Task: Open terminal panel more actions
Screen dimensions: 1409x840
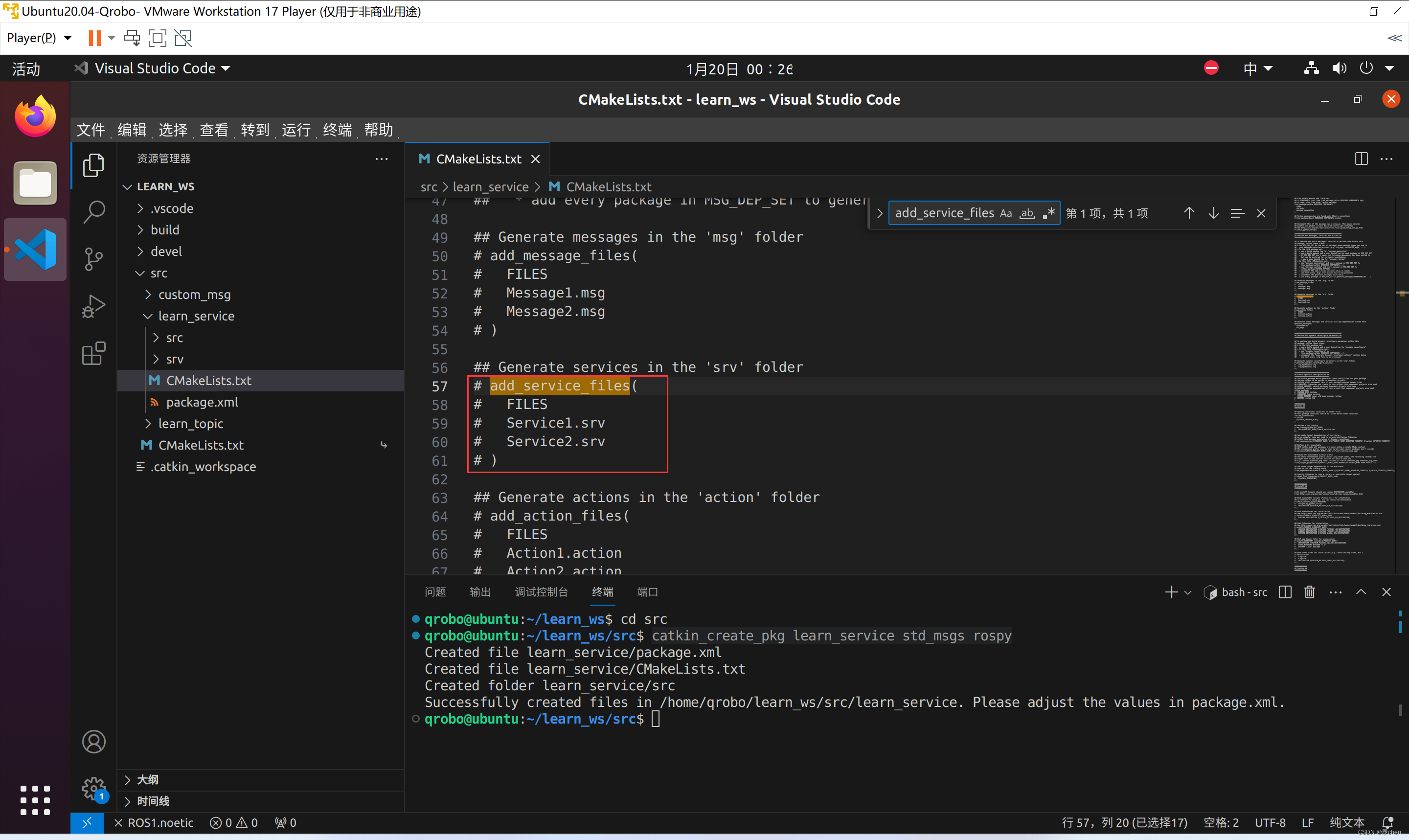Action: pos(1336,592)
